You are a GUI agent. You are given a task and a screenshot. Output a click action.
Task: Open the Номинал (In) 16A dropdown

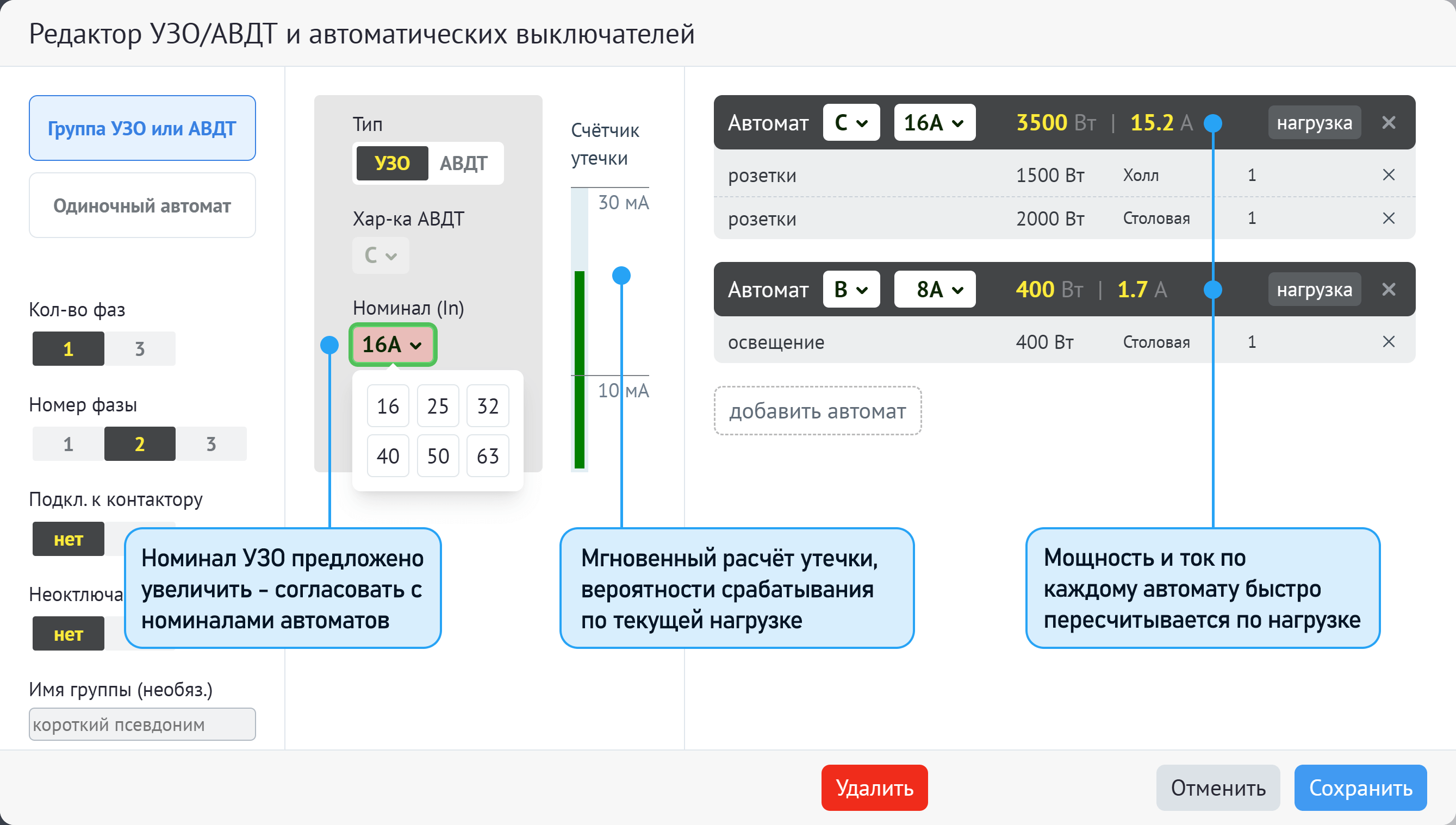pyautogui.click(x=393, y=345)
